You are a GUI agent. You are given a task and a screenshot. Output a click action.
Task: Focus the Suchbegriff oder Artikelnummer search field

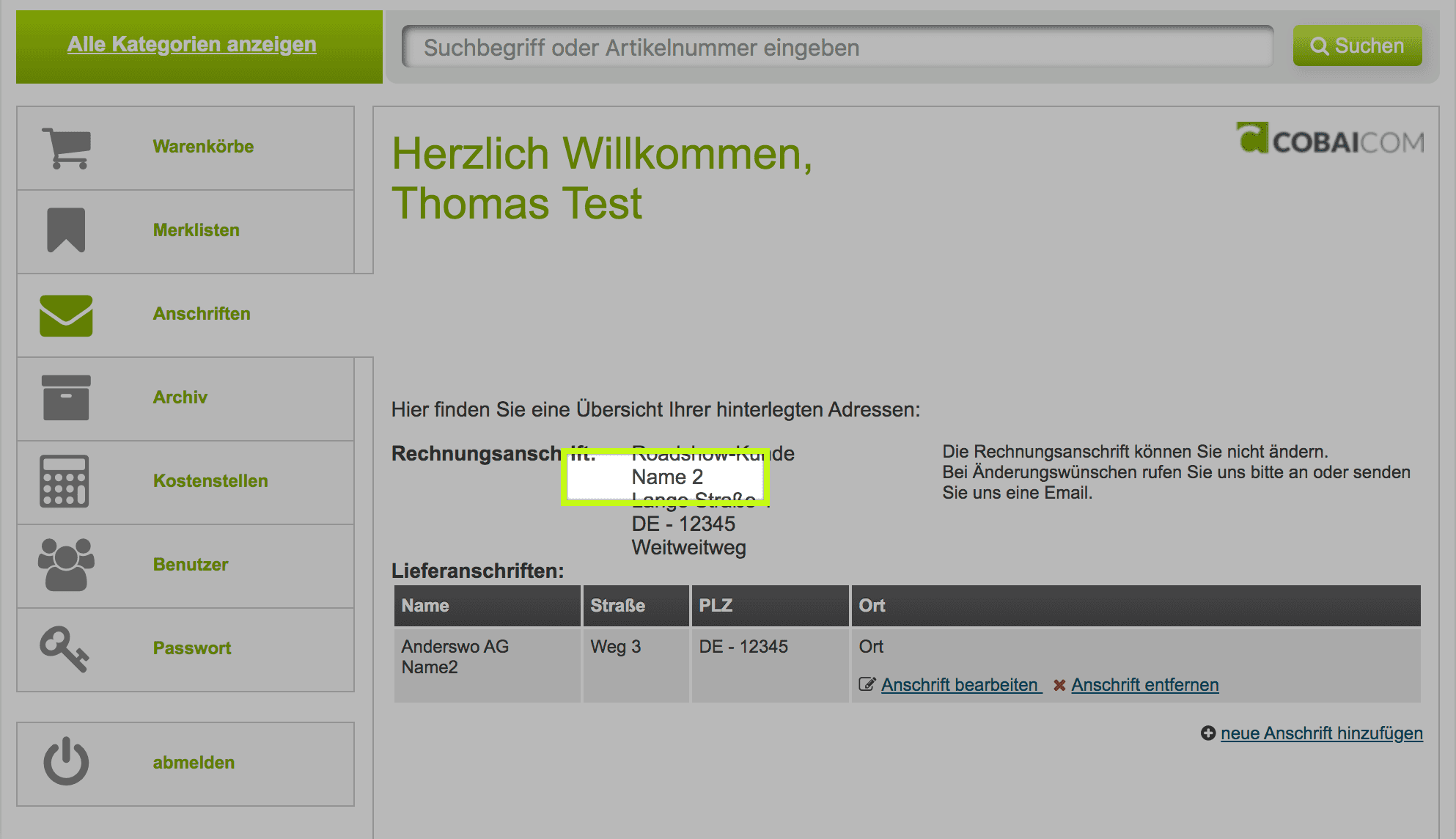pos(837,48)
